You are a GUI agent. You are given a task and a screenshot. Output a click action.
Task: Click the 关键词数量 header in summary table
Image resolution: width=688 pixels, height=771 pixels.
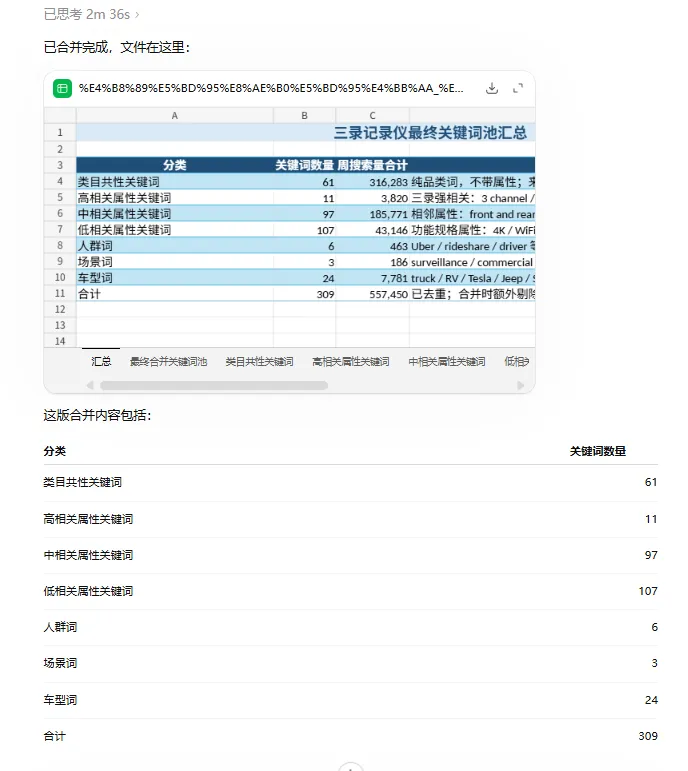[x=598, y=451]
